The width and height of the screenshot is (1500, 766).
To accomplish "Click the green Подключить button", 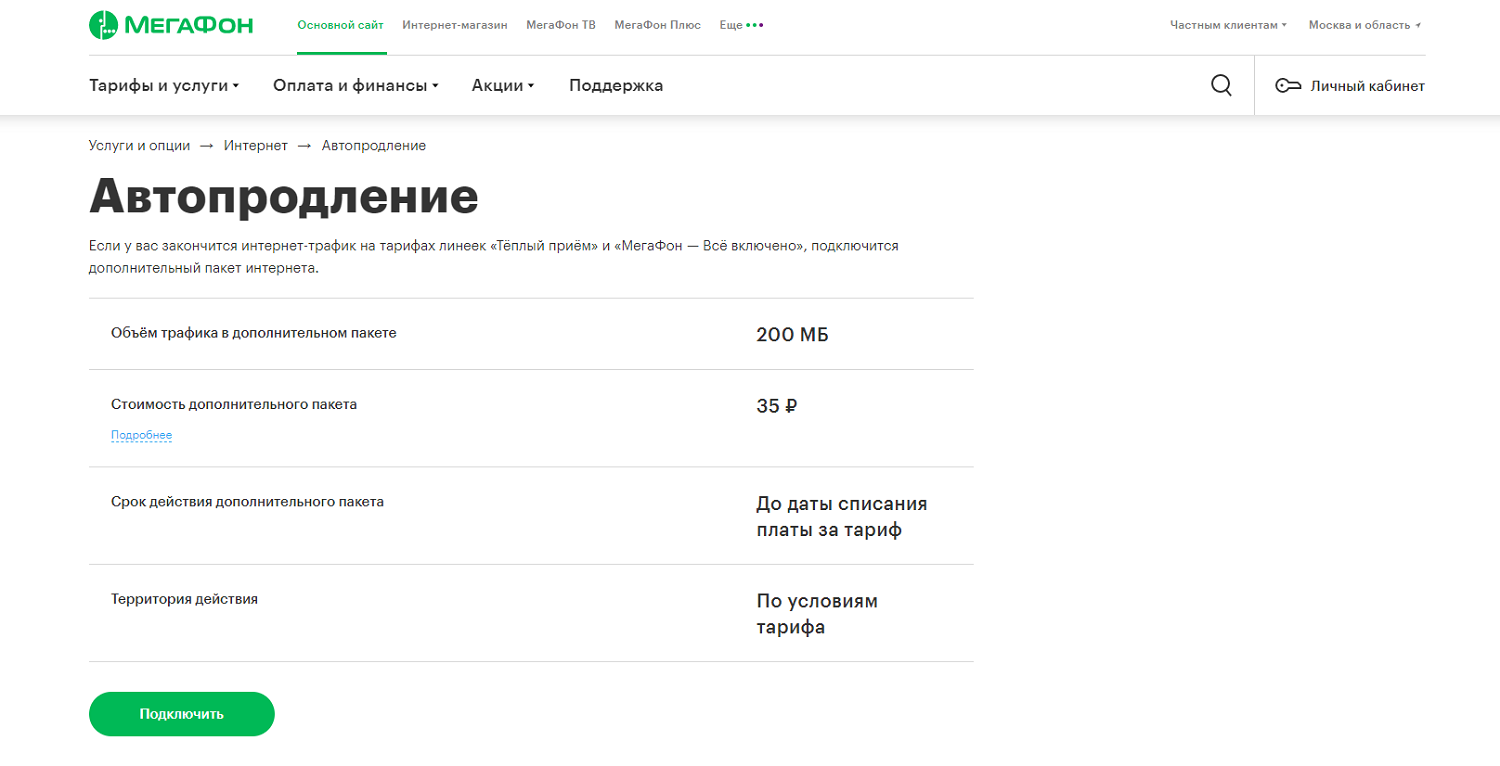I will point(182,714).
